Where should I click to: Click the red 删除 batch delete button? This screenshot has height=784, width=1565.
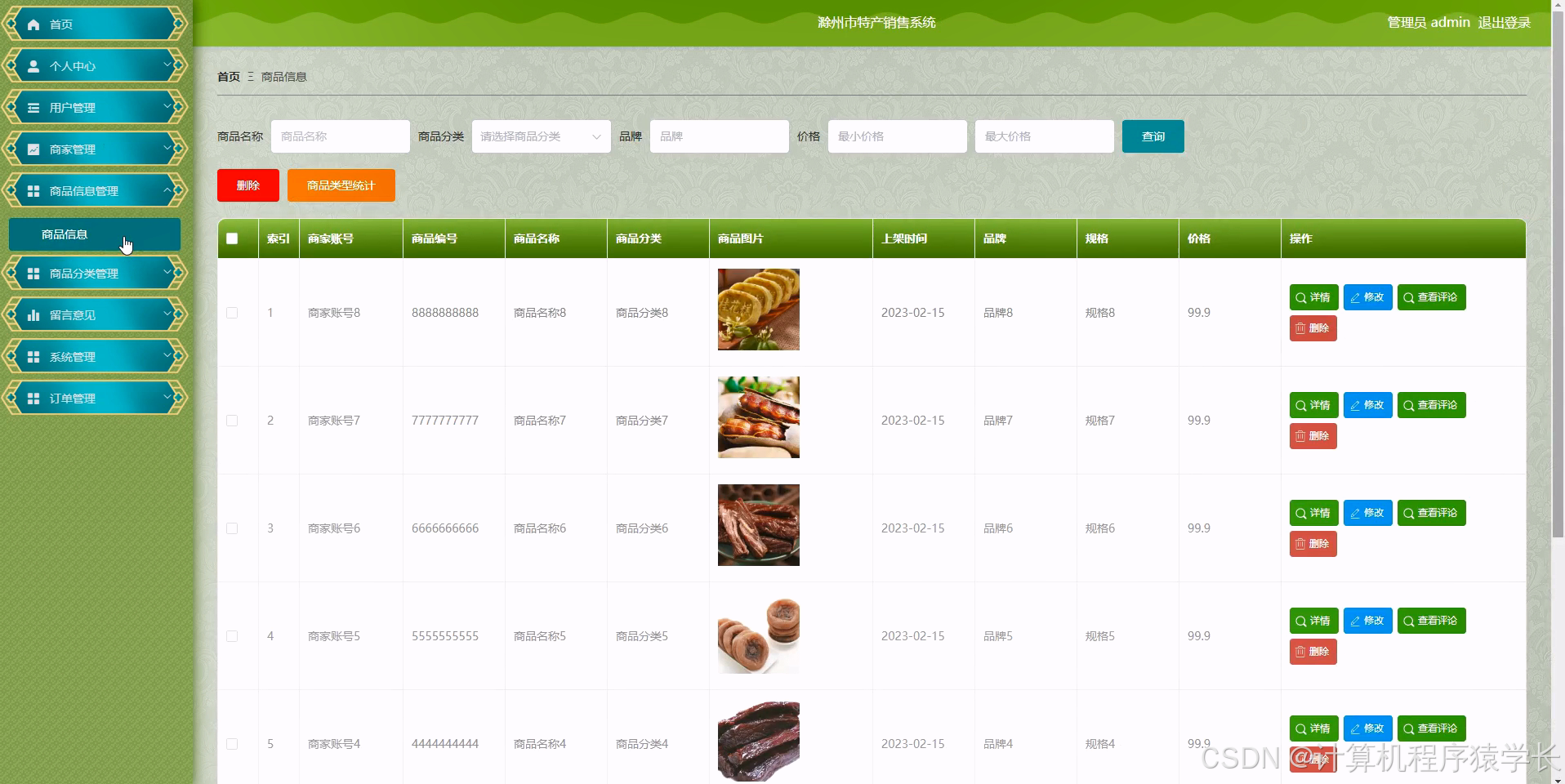coord(248,185)
